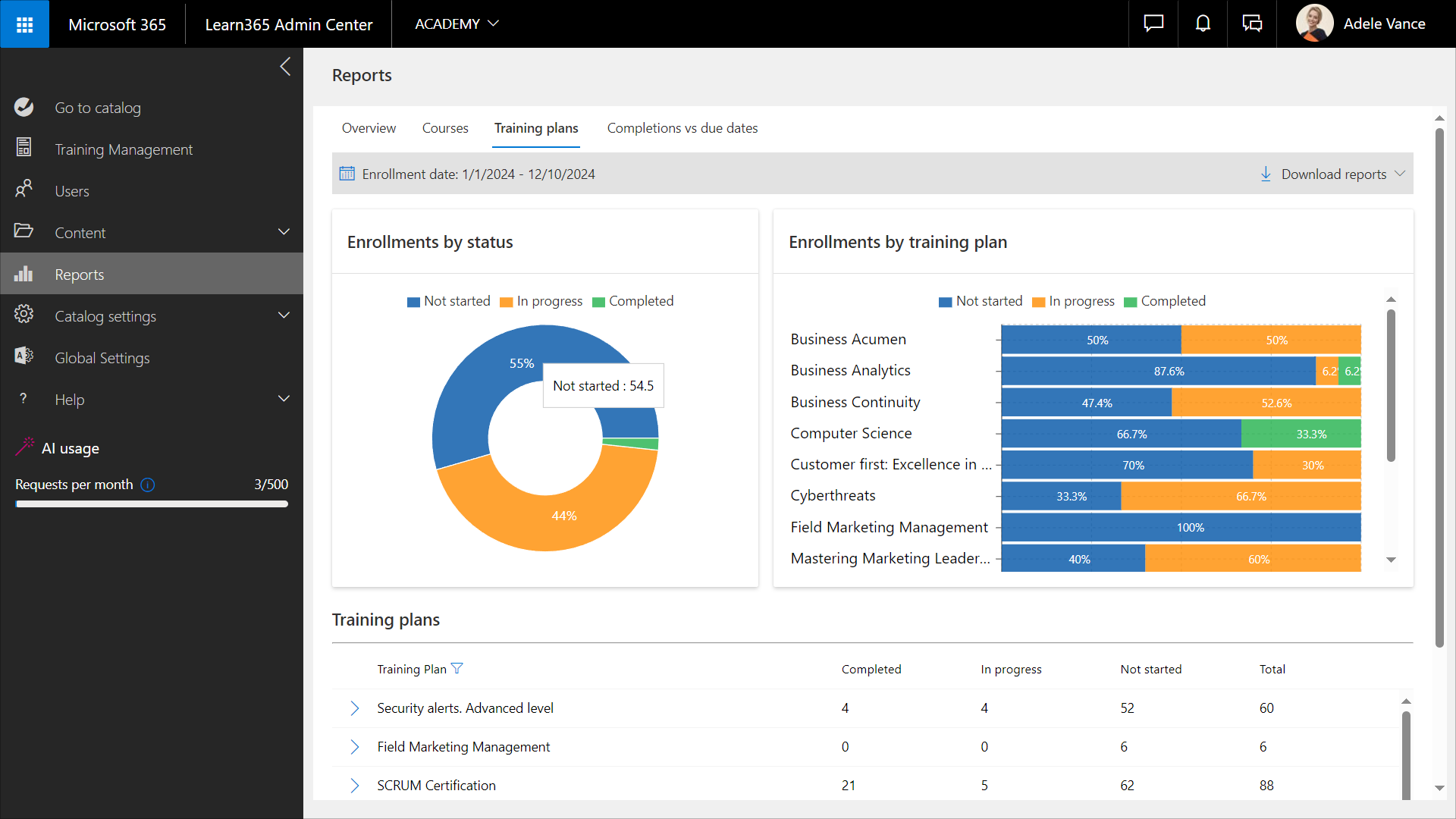Open the Download reports dropdown
1456x819 pixels.
1332,174
